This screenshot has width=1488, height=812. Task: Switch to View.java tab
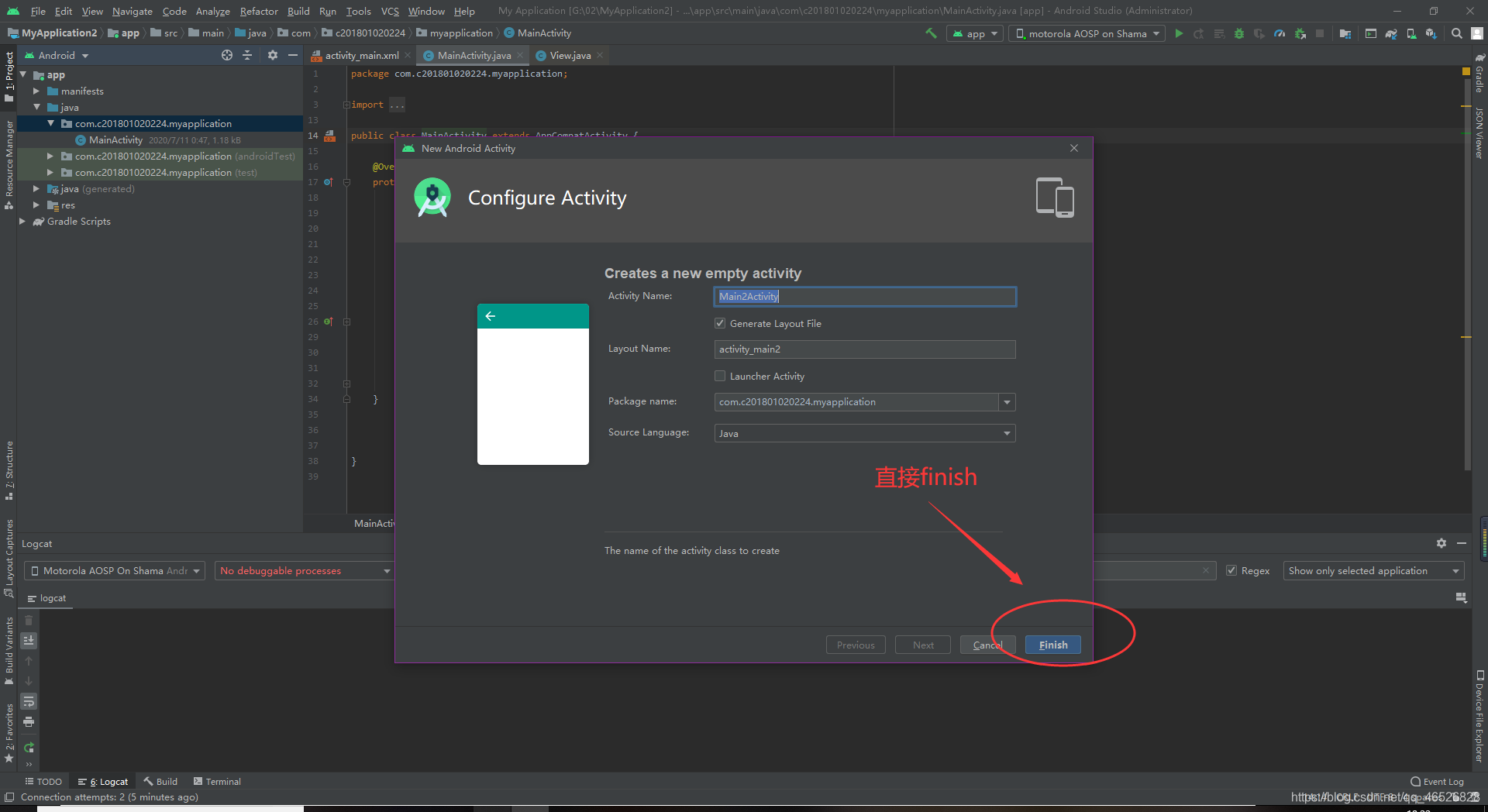[x=570, y=55]
